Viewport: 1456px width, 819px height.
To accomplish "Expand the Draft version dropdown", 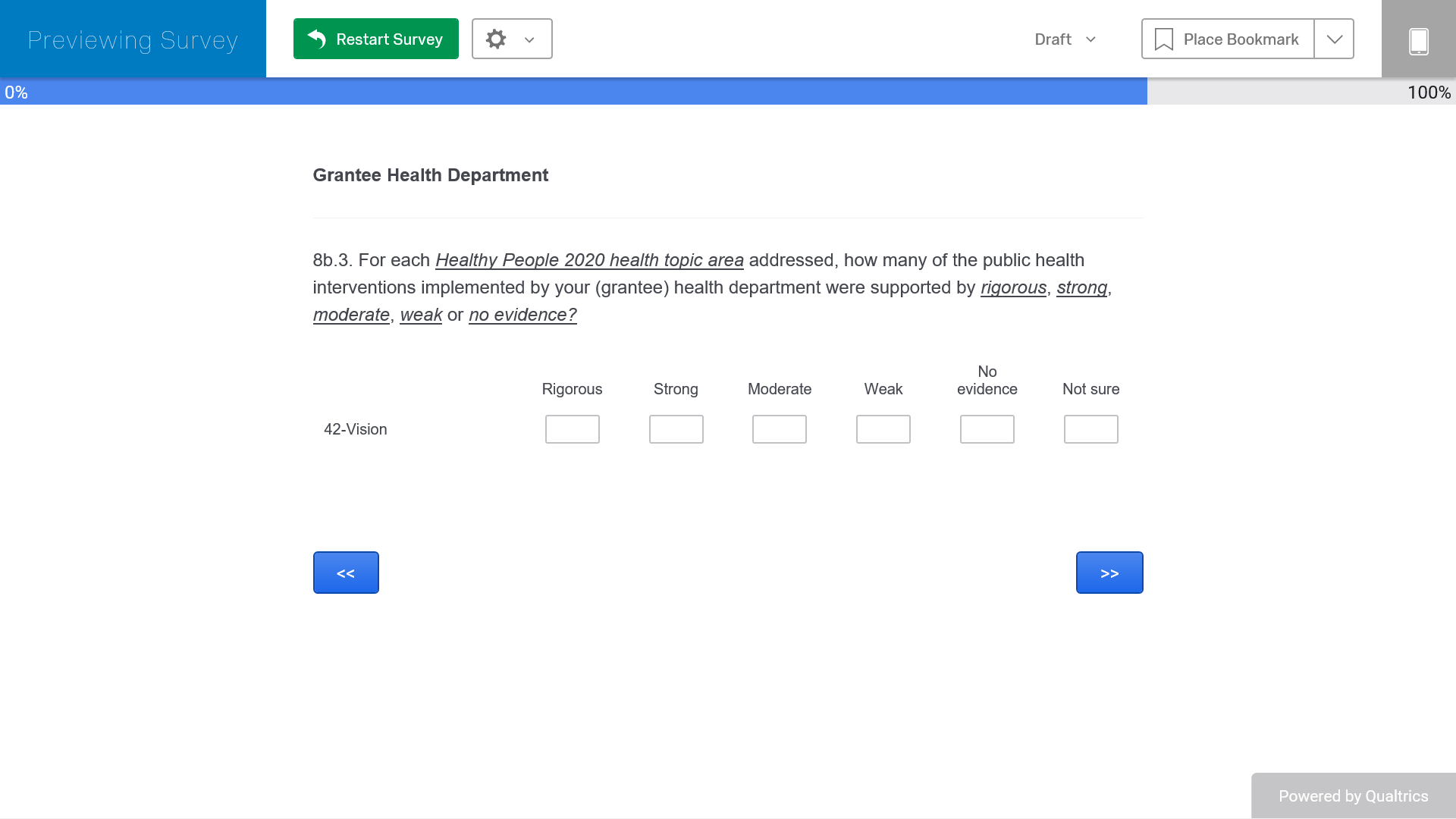I will [x=1065, y=39].
